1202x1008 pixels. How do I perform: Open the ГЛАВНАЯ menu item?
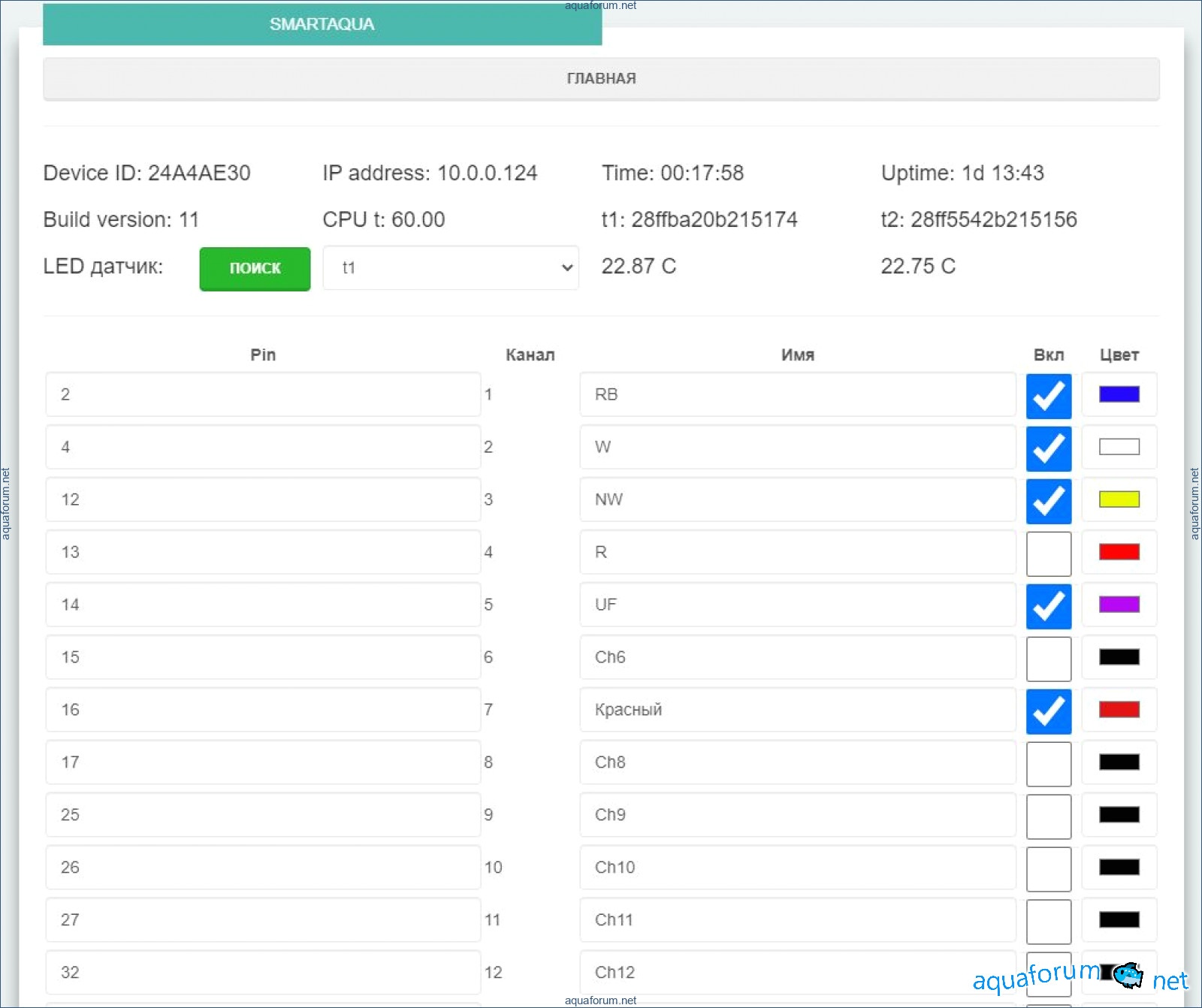point(600,79)
